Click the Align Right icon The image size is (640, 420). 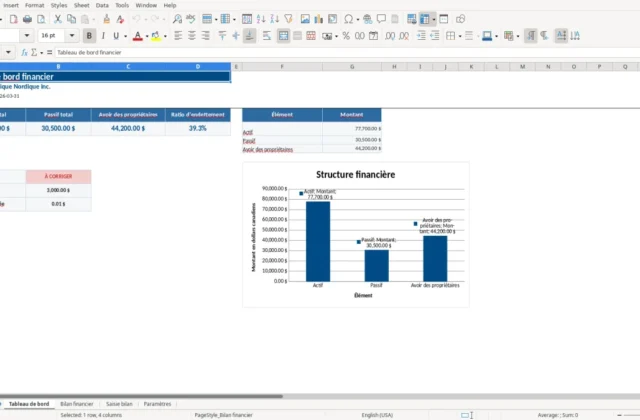(x=205, y=36)
